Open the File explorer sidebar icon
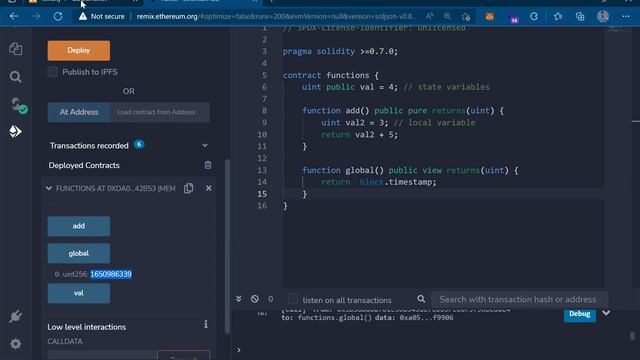Viewport: 640px width, 360px height. point(16,49)
